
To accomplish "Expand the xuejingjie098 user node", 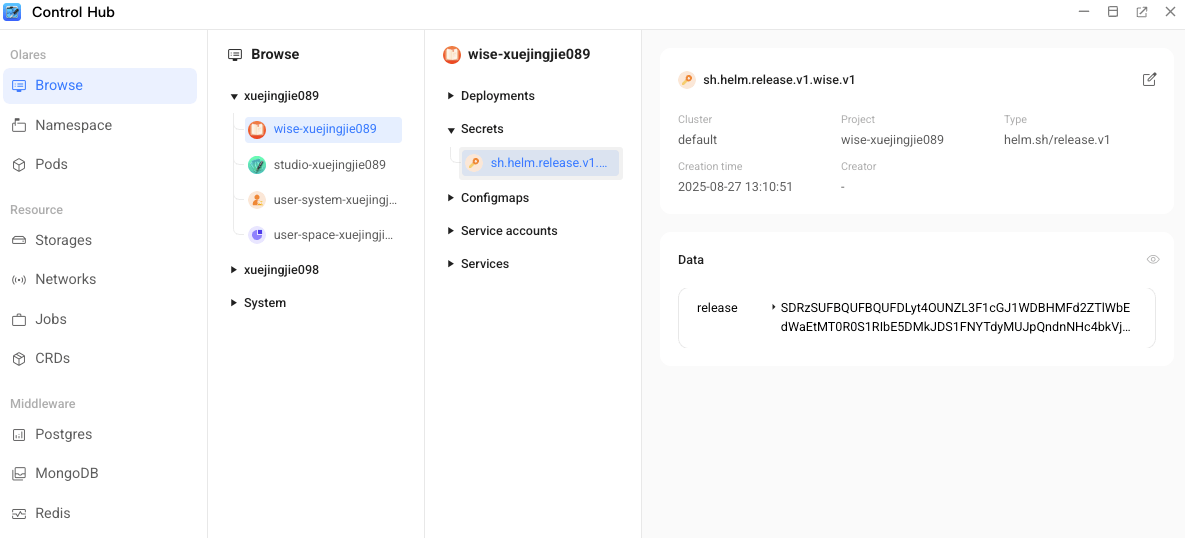I will click(234, 270).
